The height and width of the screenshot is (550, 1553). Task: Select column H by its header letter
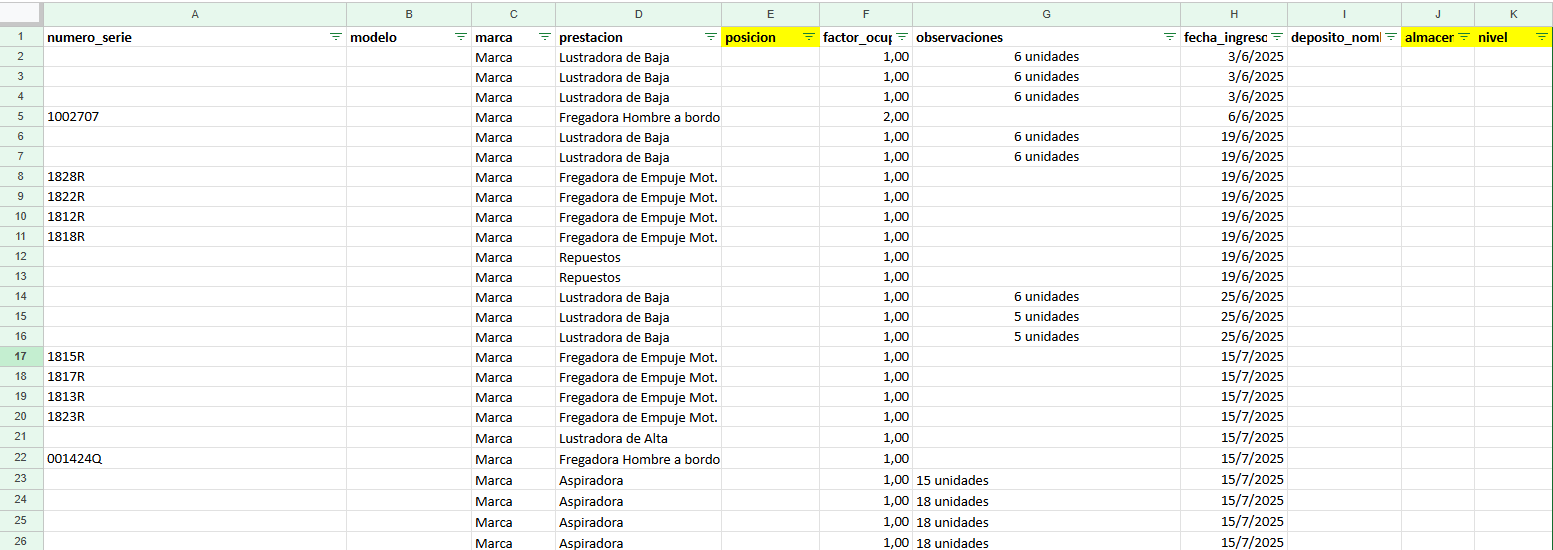(x=1234, y=14)
